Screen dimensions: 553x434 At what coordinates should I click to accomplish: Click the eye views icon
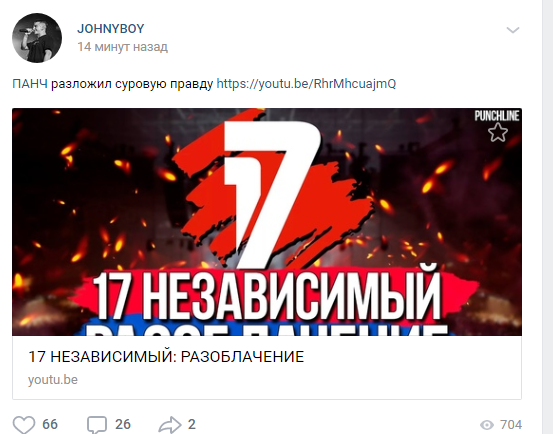tap(487, 425)
